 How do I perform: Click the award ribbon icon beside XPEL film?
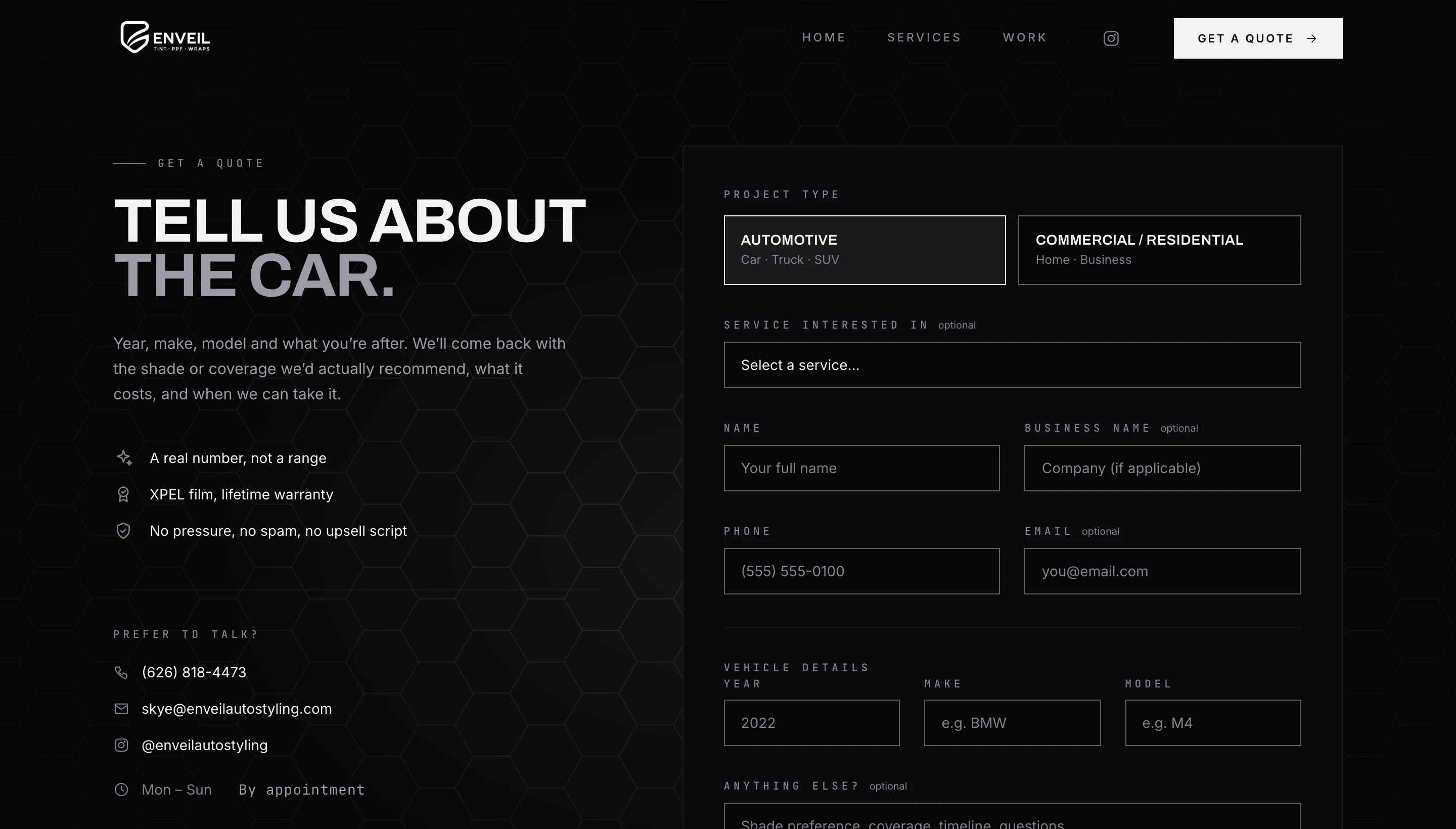point(123,494)
